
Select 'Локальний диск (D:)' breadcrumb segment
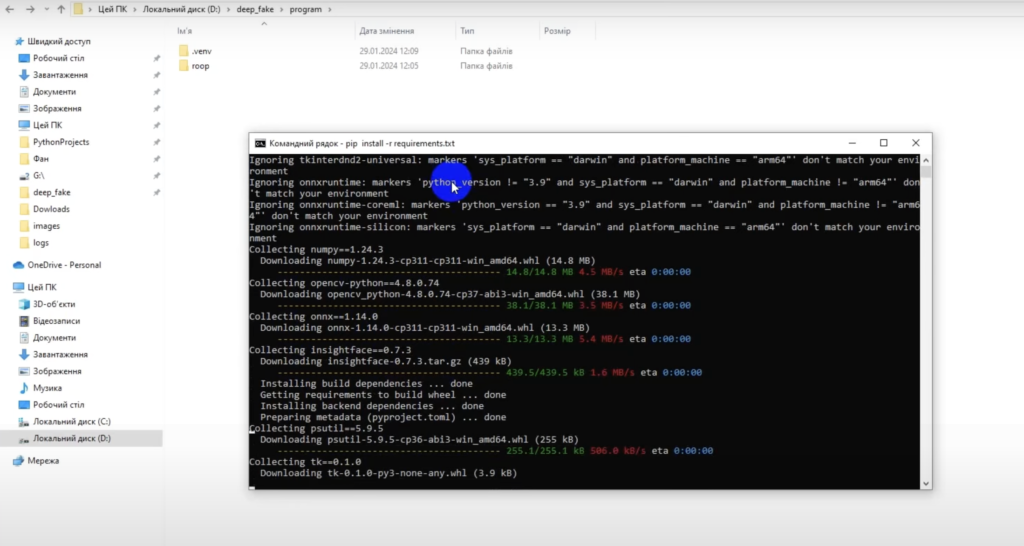(x=182, y=9)
